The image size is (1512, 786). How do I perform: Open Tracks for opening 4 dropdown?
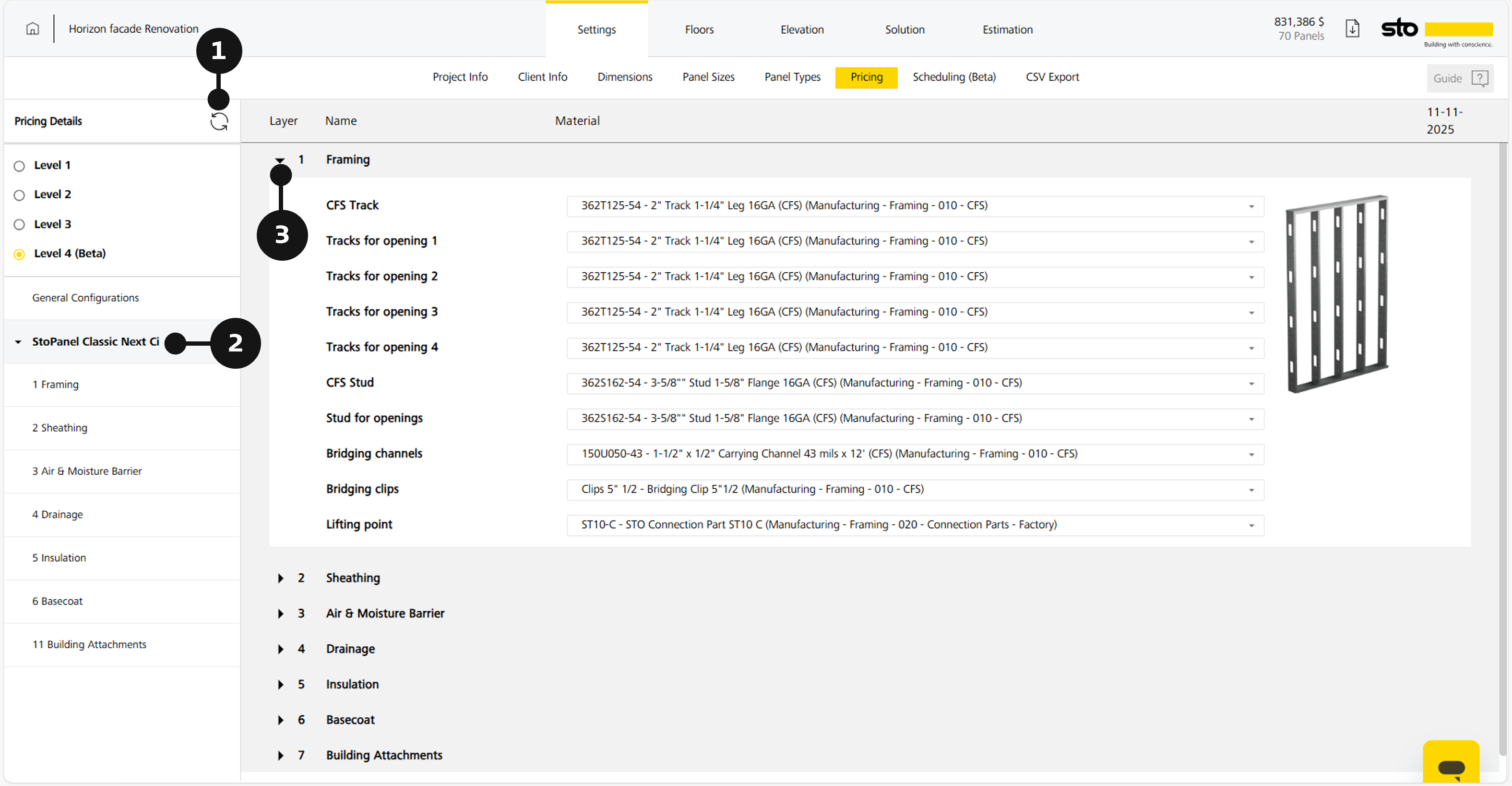tap(915, 348)
